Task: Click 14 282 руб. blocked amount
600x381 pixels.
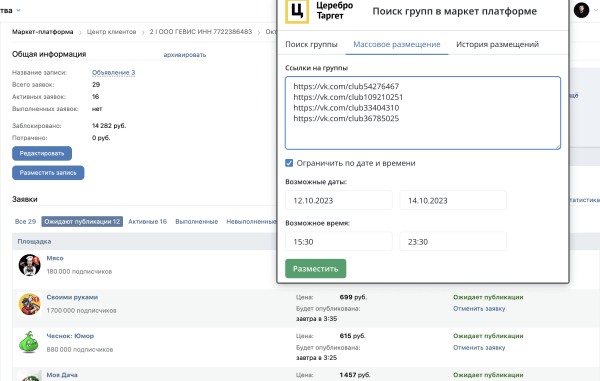Action: click(x=109, y=125)
